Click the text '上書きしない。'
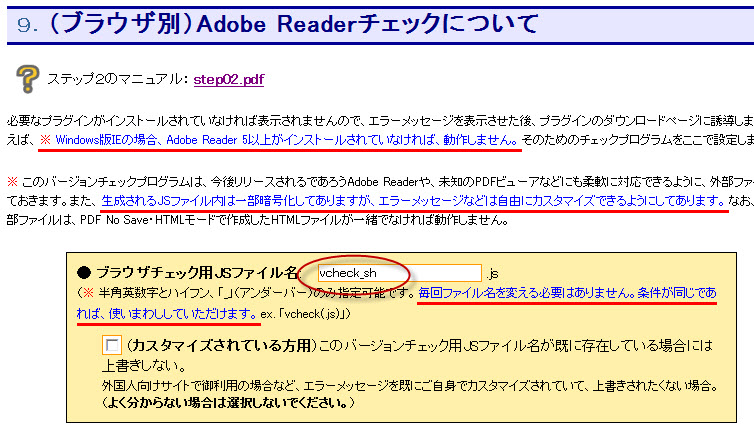Viewport: 754px width, 432px height. [144, 366]
